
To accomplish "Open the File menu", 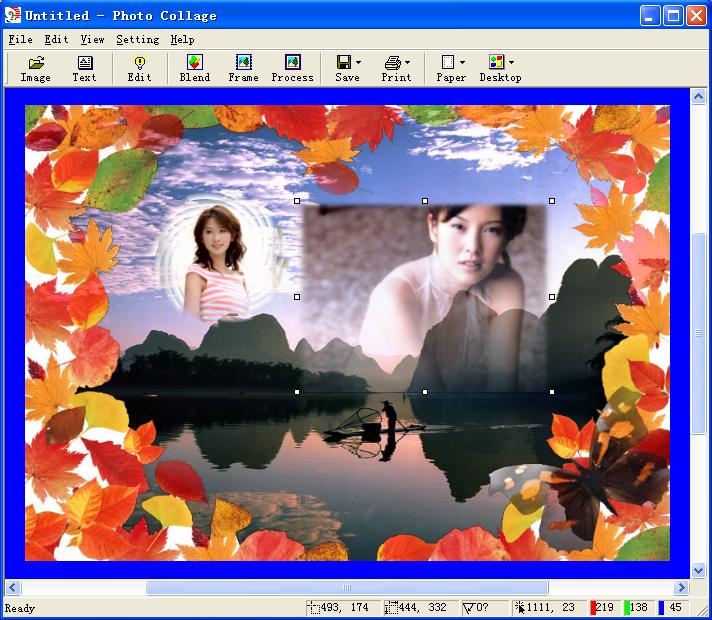I will [x=20, y=40].
